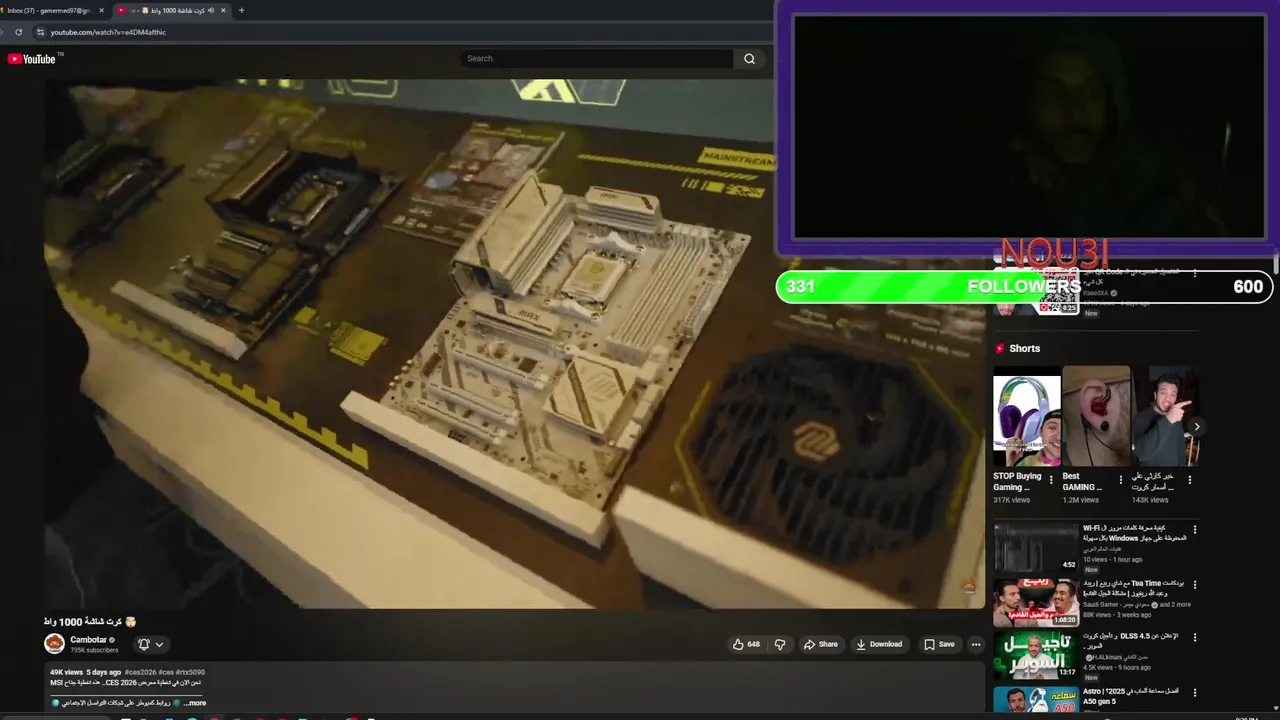Screen dimensions: 1280x720
Task: Click the '4.5K views • 9 hours ago' text
Action: click(1117, 667)
